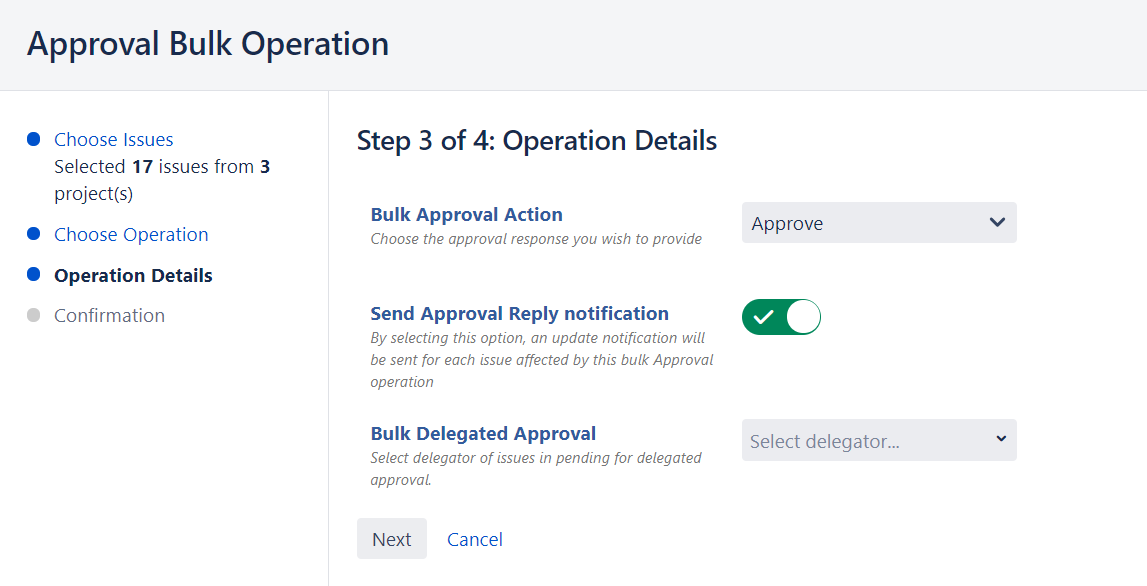Click the Cancel link
1147x586 pixels.
474,539
